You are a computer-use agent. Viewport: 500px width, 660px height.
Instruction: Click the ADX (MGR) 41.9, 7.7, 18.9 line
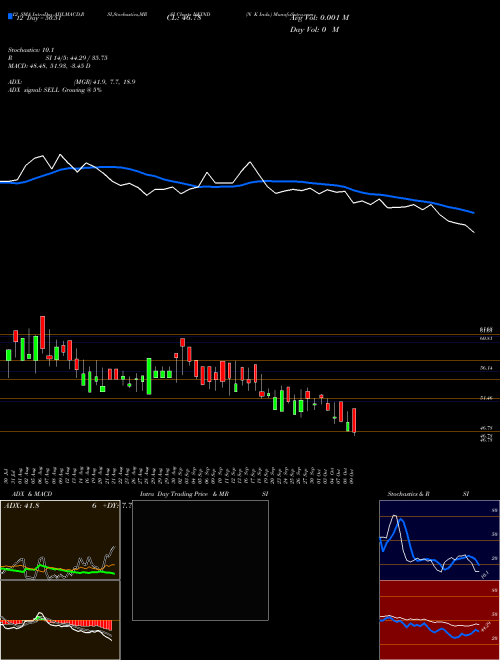click(x=72, y=82)
